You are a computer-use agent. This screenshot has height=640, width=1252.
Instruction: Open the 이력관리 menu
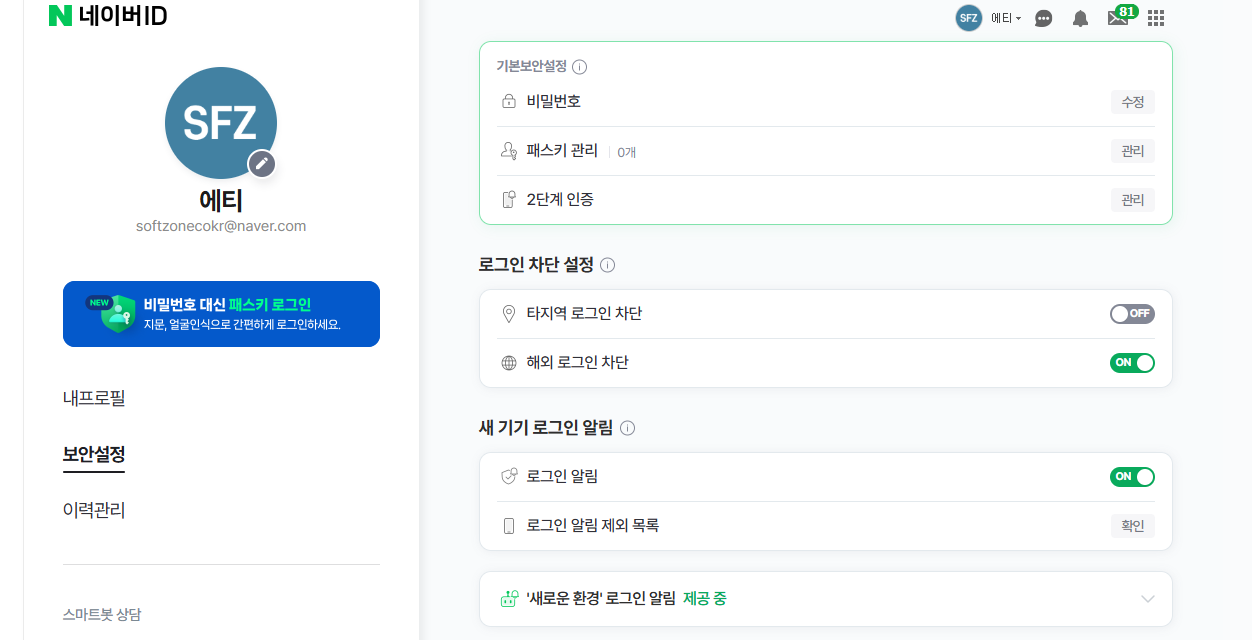pos(94,510)
